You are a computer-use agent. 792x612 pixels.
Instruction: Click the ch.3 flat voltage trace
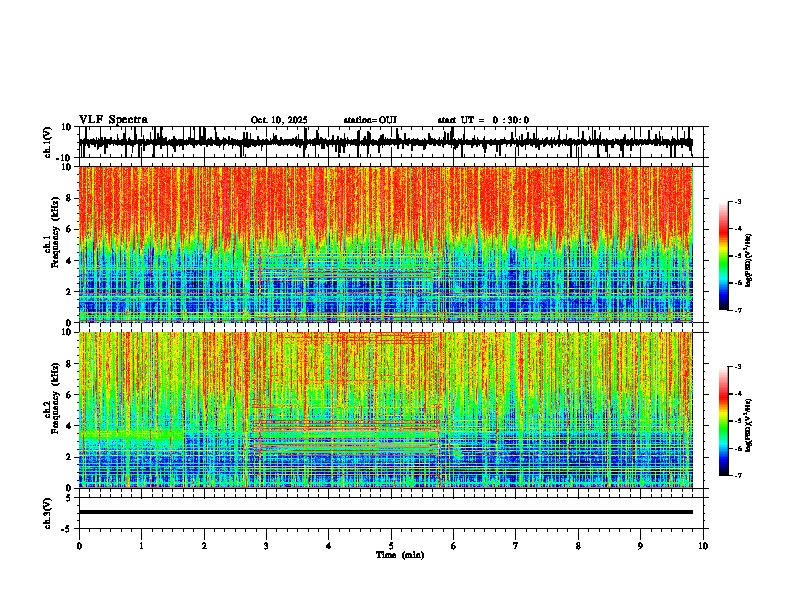pyautogui.click(x=386, y=512)
